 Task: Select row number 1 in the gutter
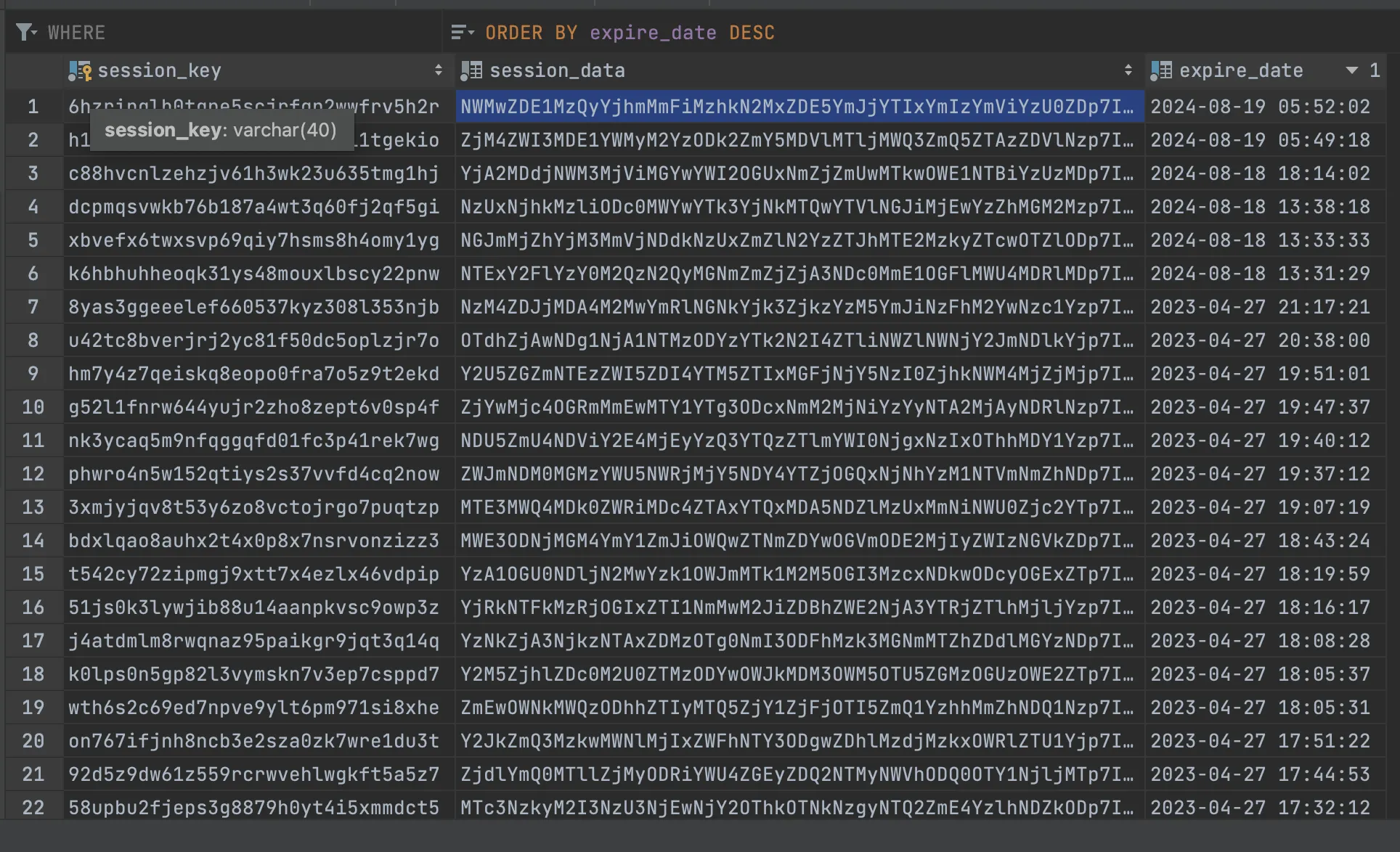pyautogui.click(x=33, y=107)
